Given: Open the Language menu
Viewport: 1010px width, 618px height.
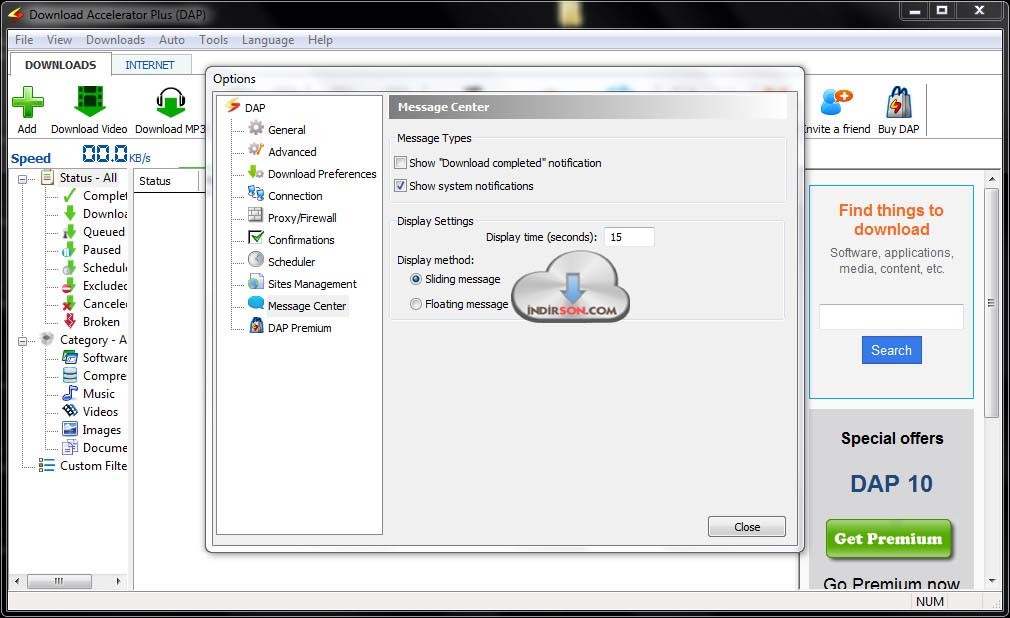Looking at the screenshot, I should click(x=268, y=40).
